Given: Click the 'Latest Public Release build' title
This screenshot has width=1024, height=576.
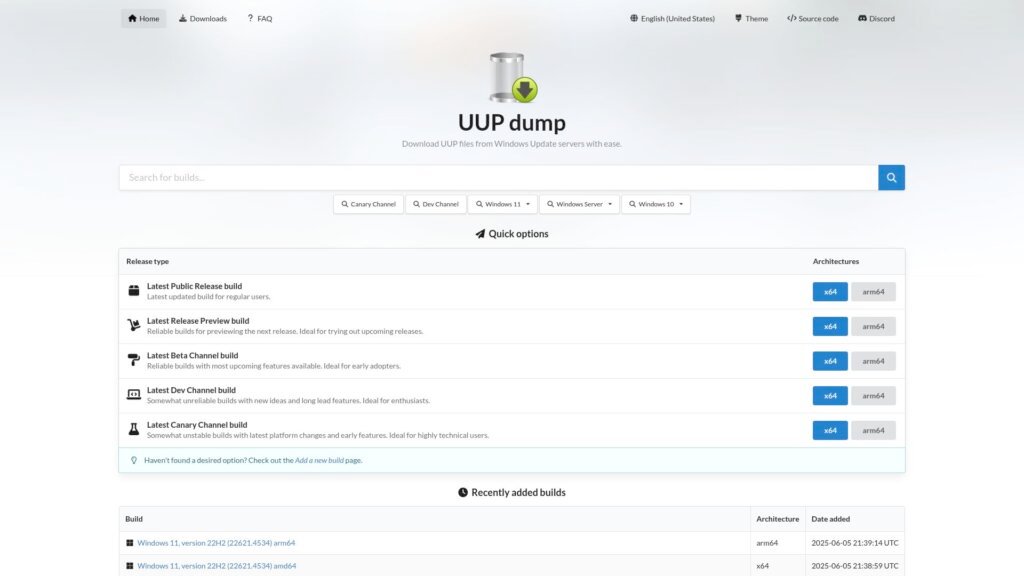Looking at the screenshot, I should [x=195, y=286].
